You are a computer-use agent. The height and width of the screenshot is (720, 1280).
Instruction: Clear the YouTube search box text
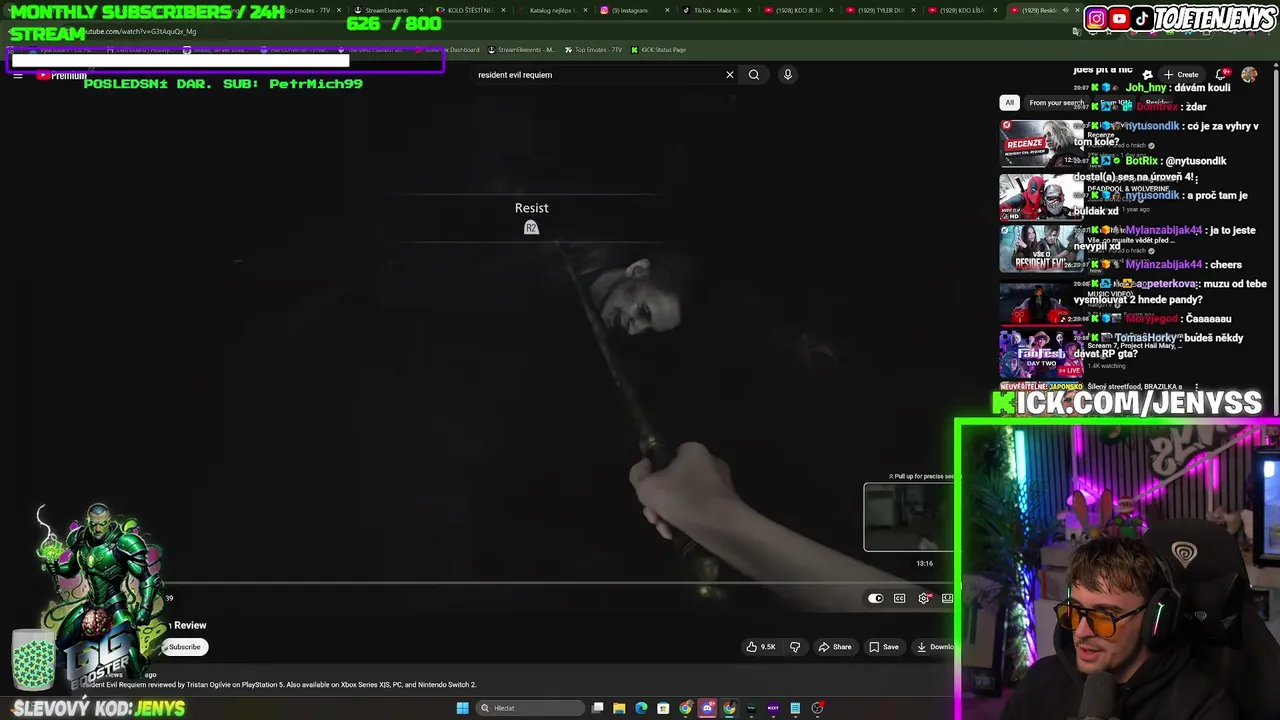pos(730,75)
